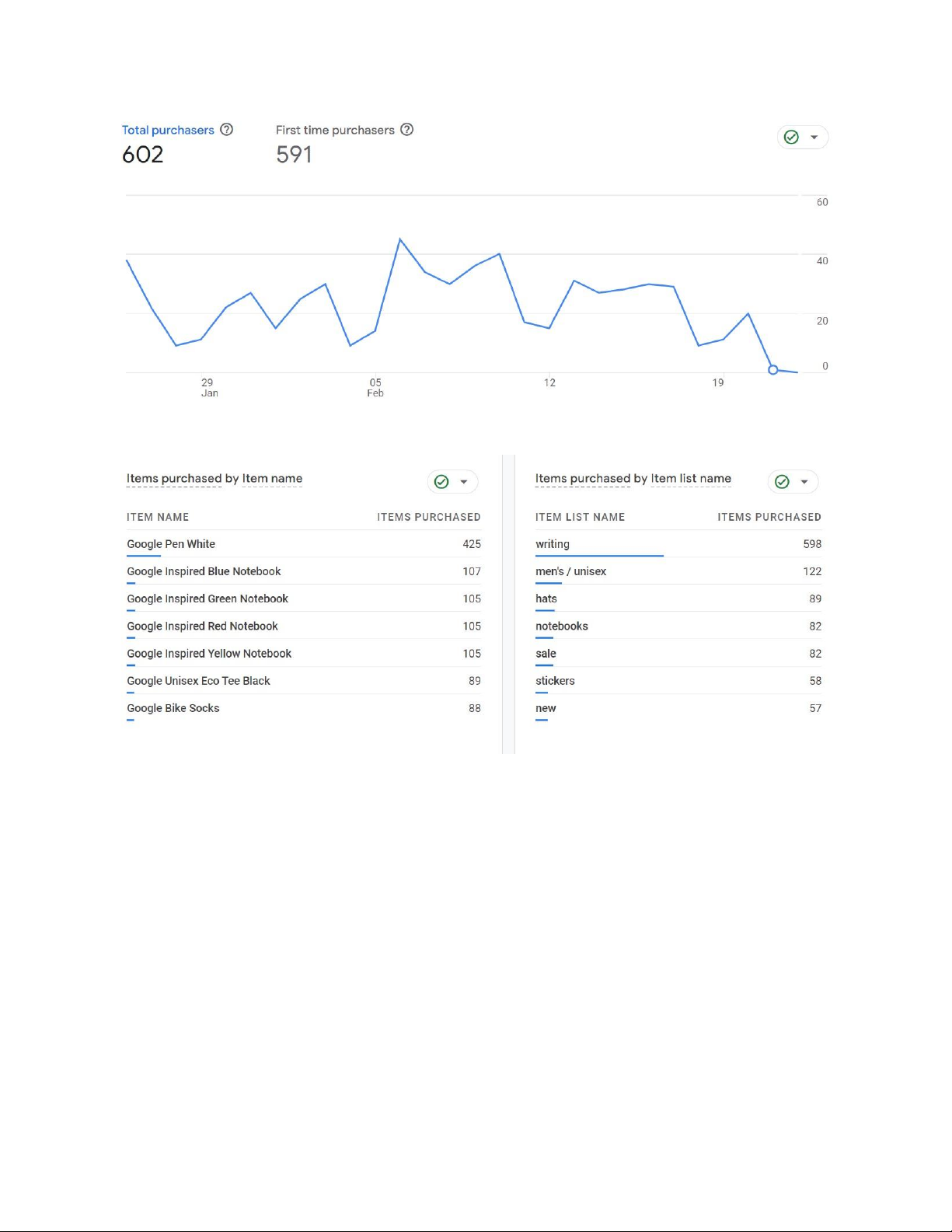Click the 'hats' item list row
This screenshot has height=1232, width=952.
(678, 599)
